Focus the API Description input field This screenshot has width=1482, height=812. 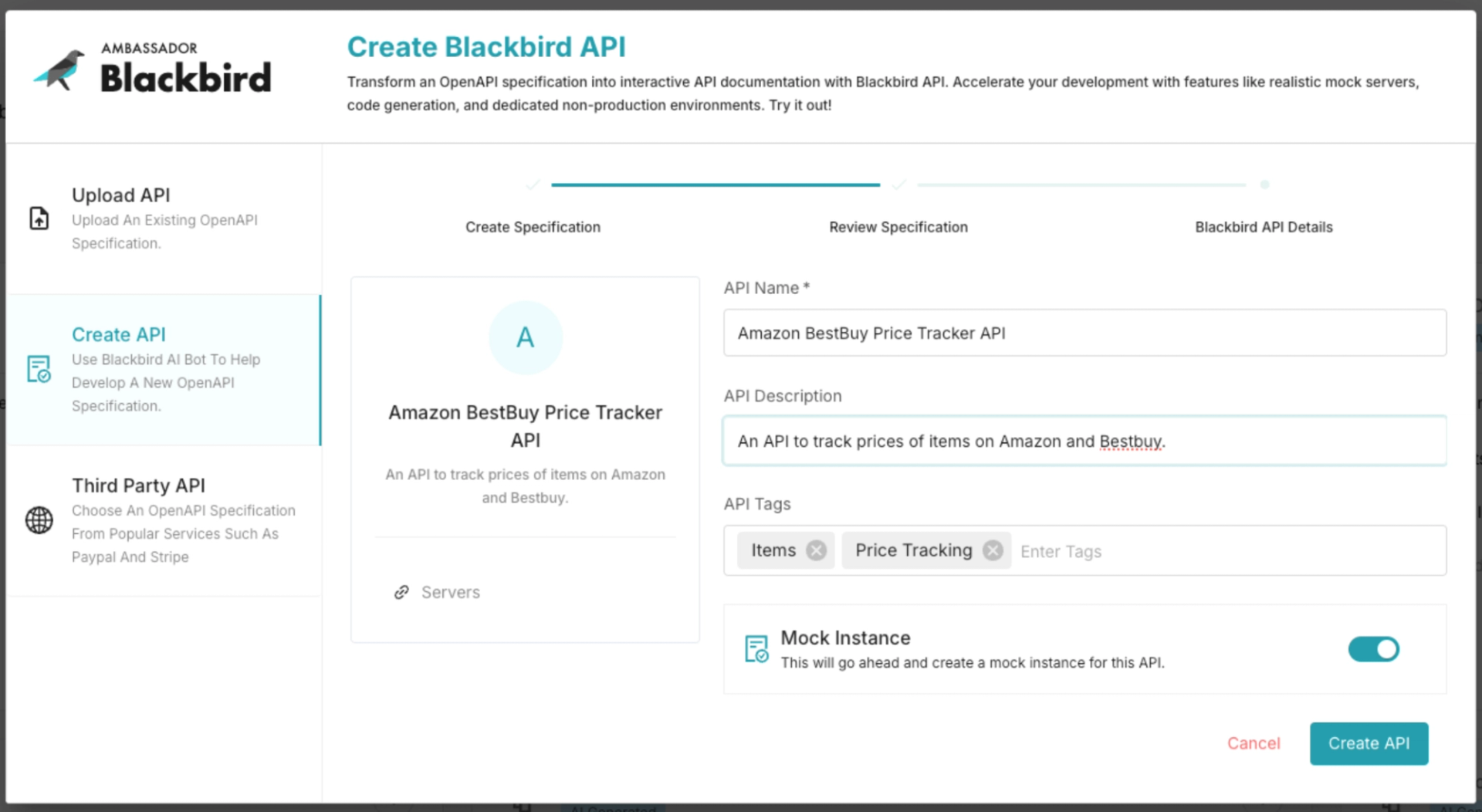tap(1084, 441)
